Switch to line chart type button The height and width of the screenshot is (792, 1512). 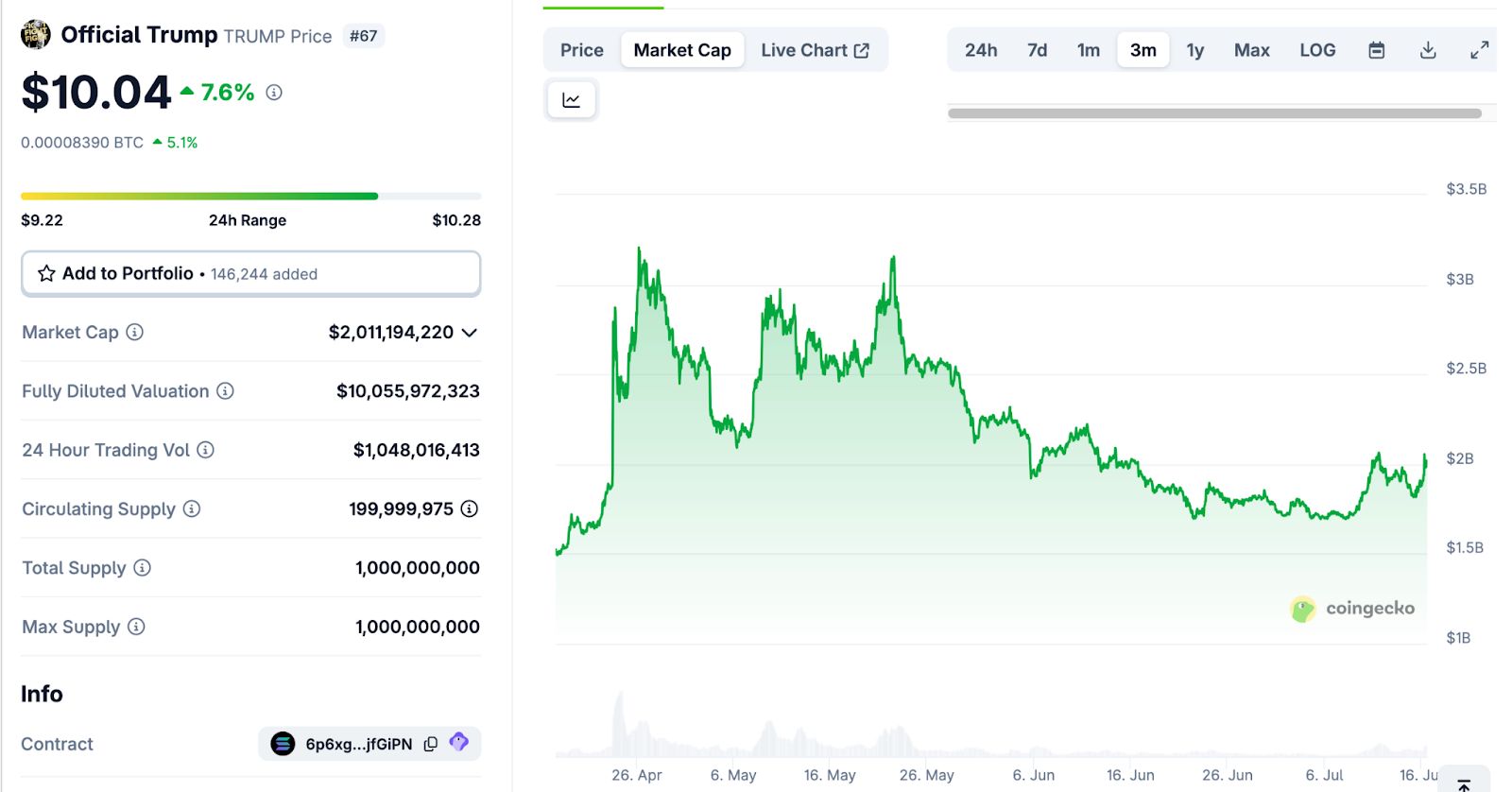572,100
